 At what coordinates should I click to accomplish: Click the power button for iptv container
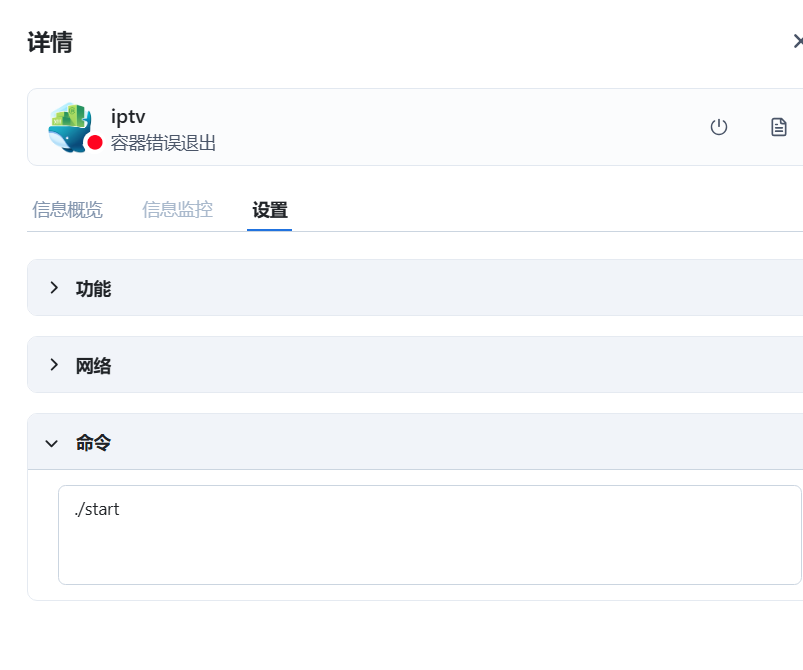(718, 127)
